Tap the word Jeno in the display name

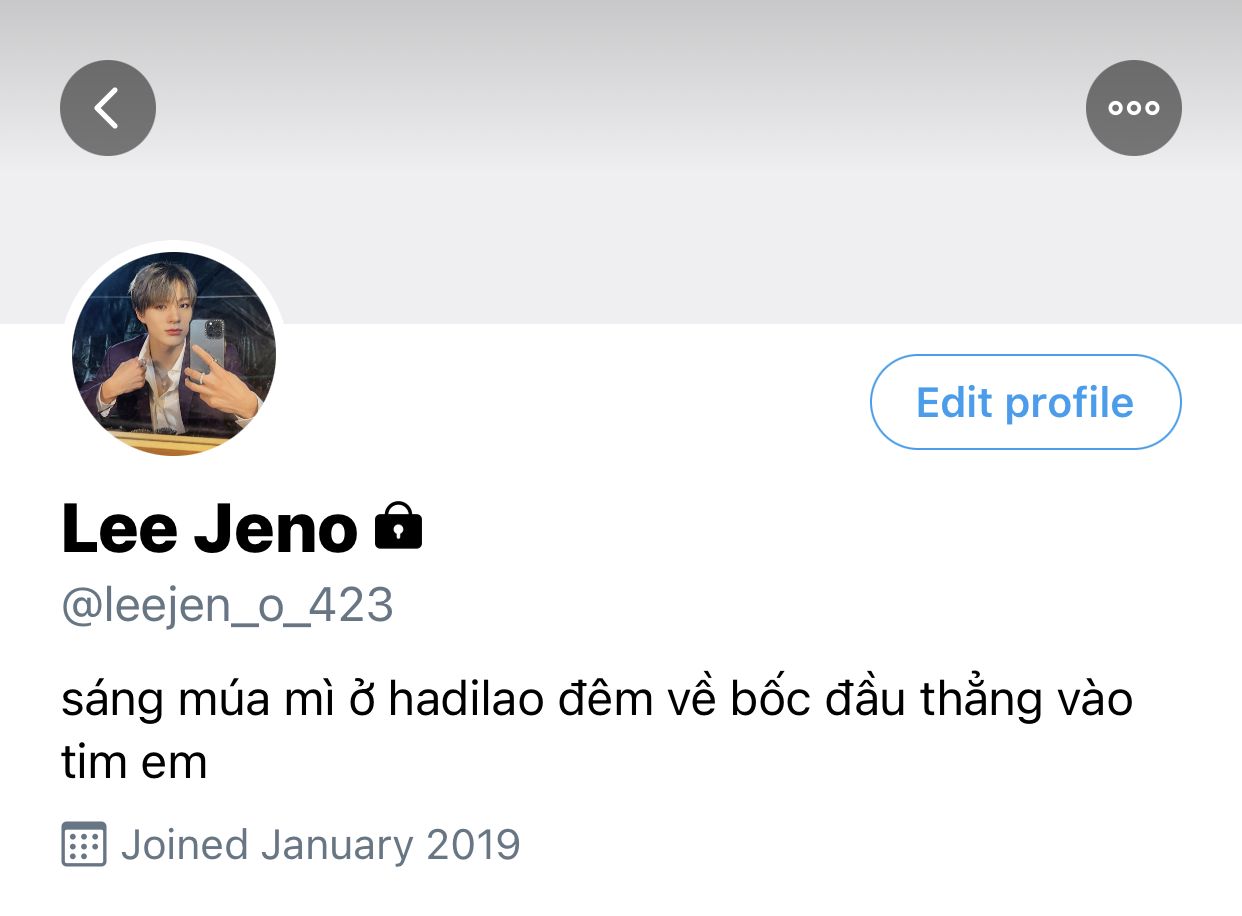click(276, 528)
